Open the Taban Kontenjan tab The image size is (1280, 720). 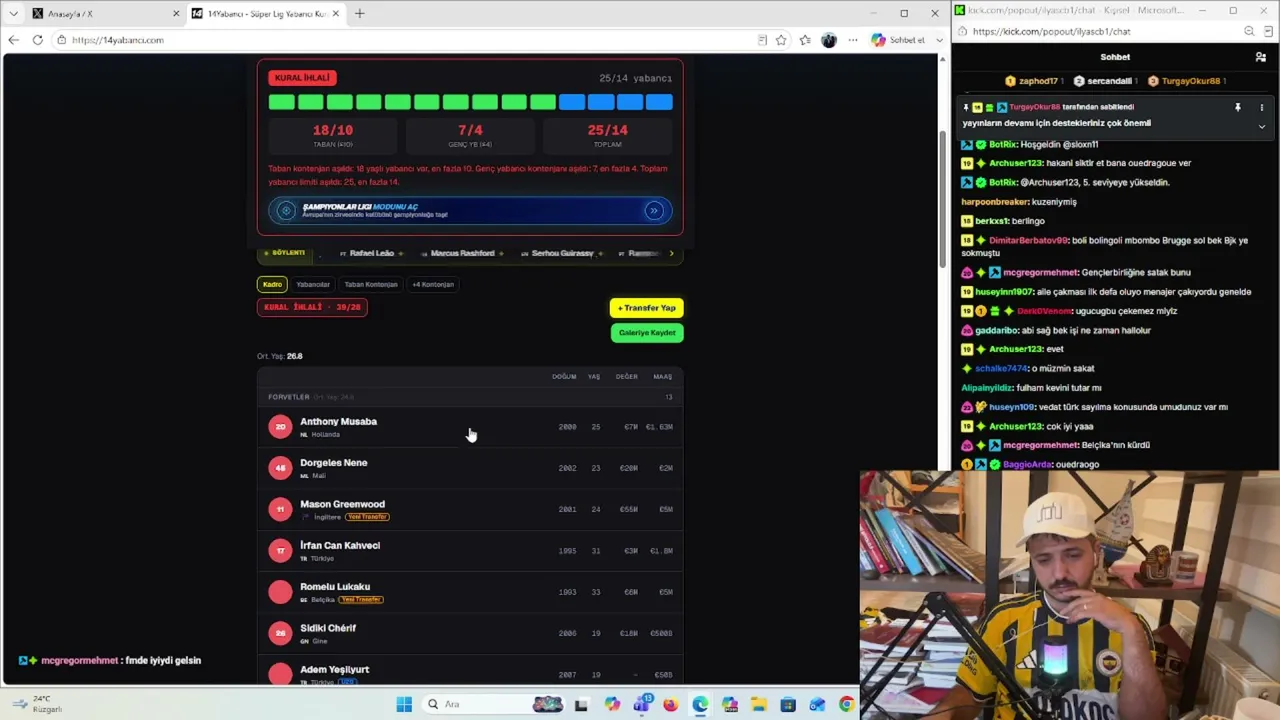pos(371,284)
